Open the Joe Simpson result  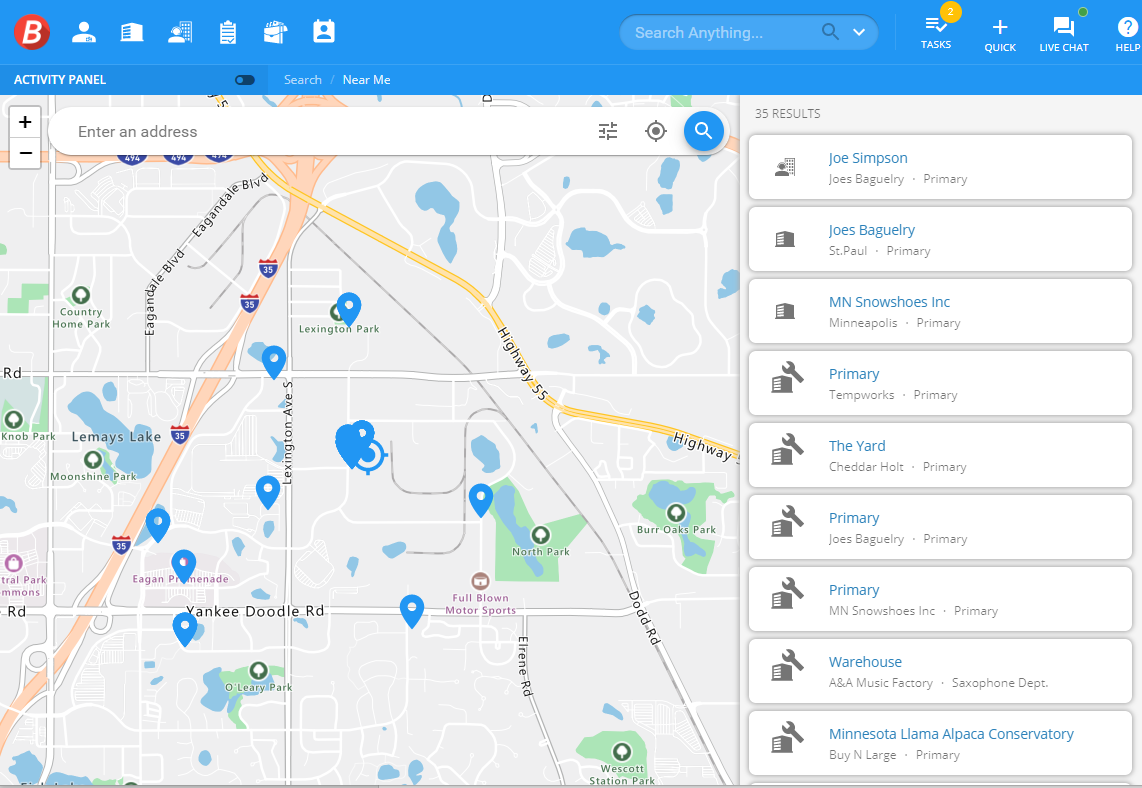[940, 167]
